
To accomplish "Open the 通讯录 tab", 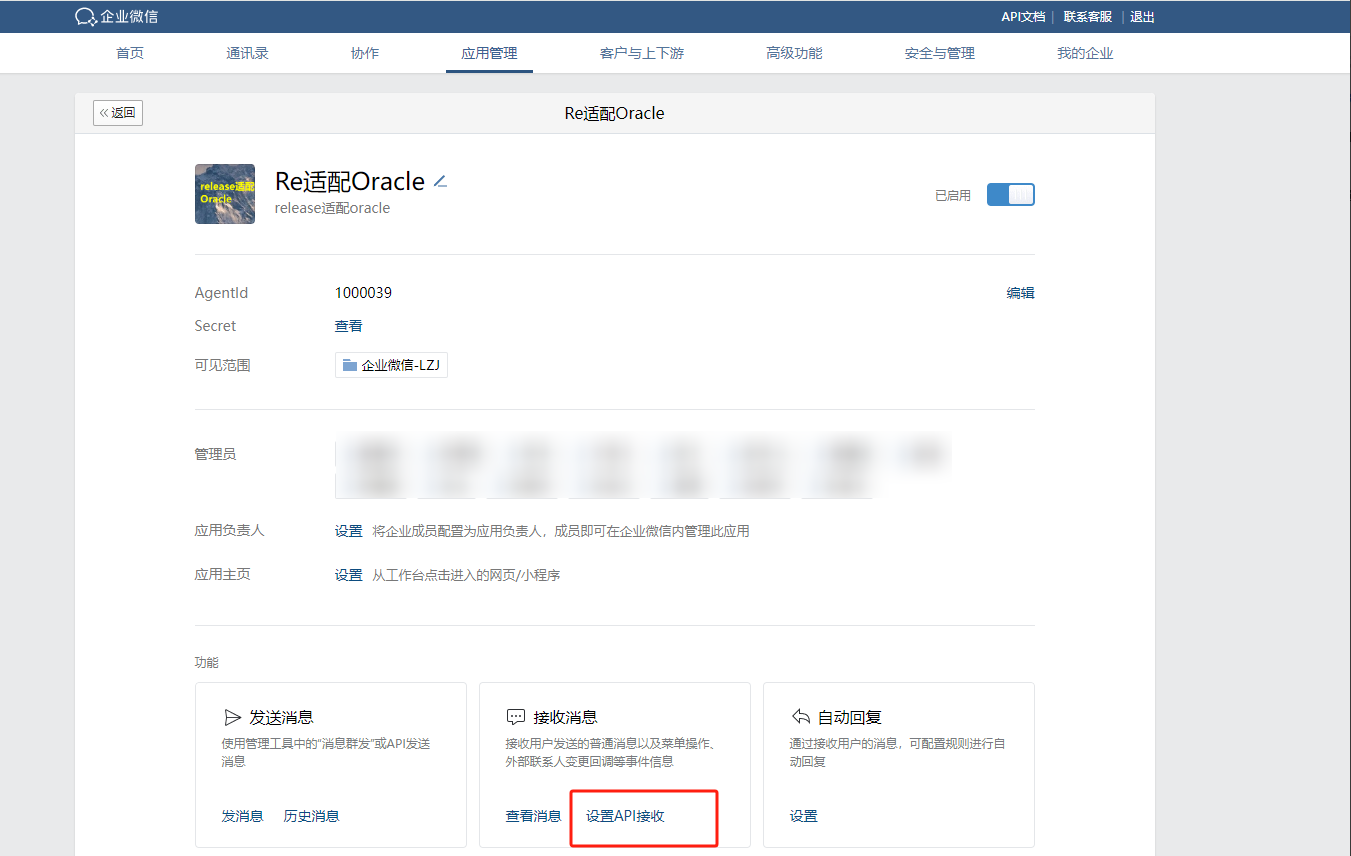I will (247, 53).
